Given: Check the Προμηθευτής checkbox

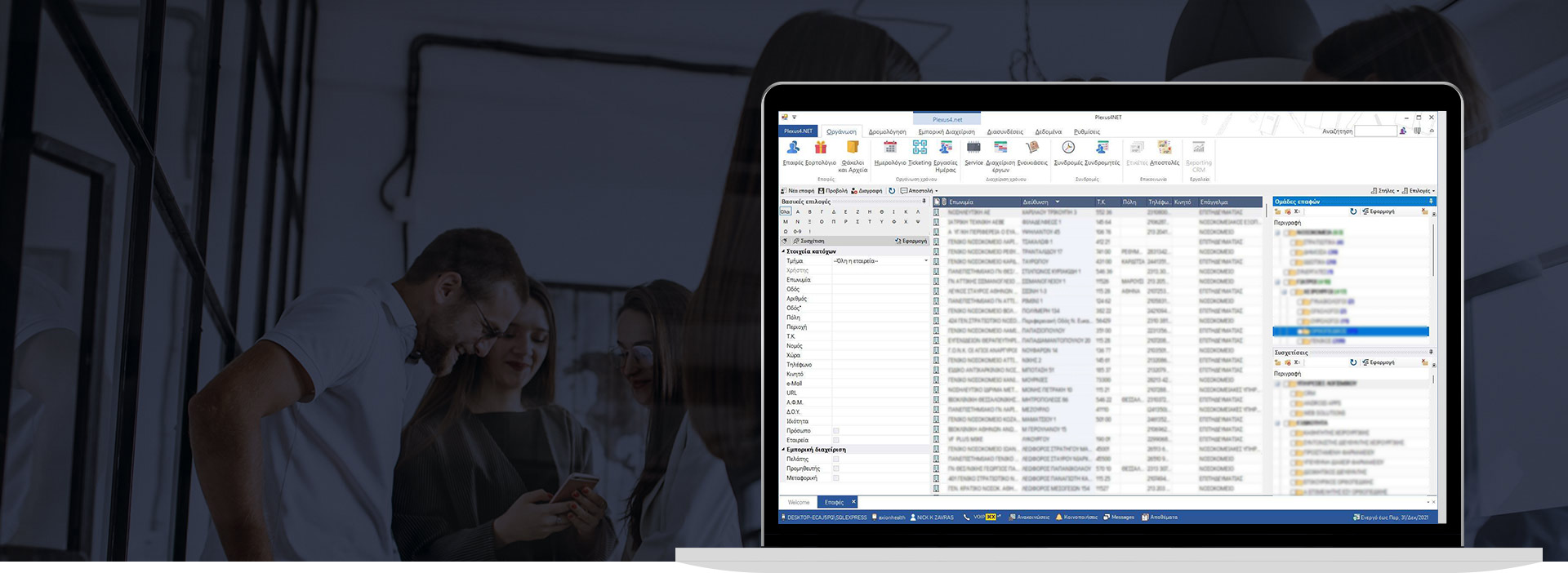Looking at the screenshot, I should [835, 469].
